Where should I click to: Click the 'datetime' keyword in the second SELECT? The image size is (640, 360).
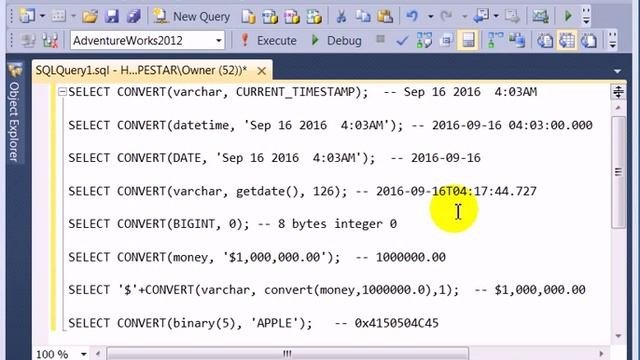click(200, 125)
